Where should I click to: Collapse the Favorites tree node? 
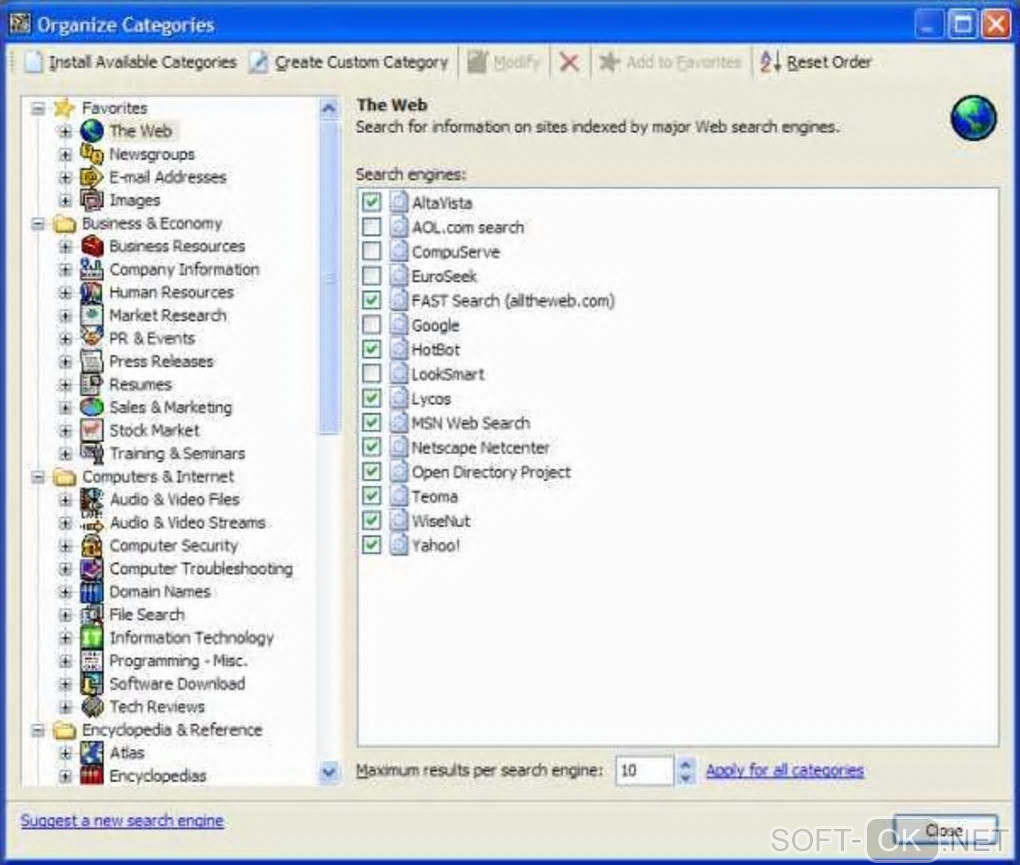39,108
